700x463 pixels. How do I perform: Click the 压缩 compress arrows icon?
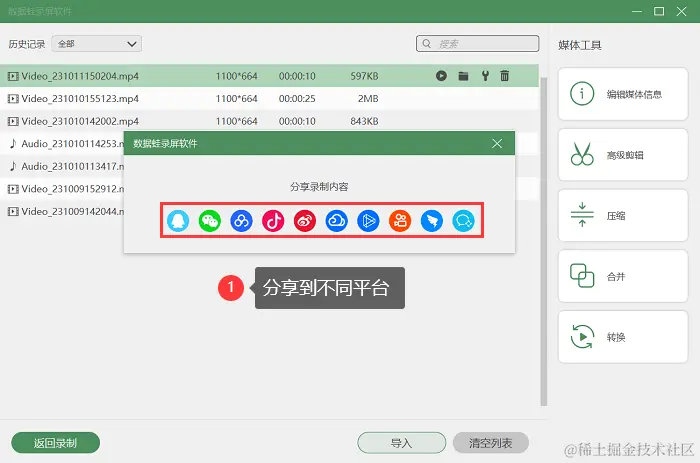tap(582, 215)
